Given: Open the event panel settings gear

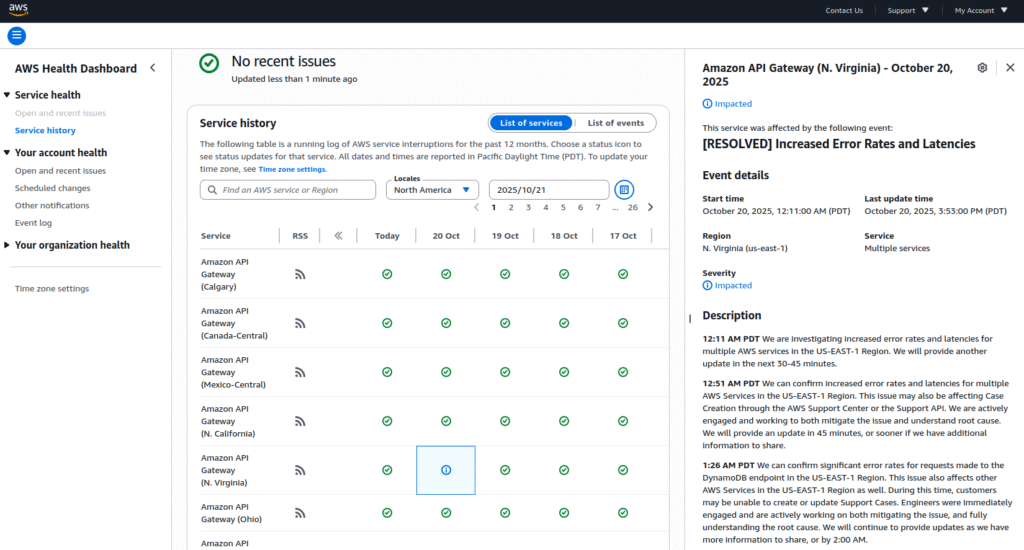Looking at the screenshot, I should pyautogui.click(x=982, y=68).
